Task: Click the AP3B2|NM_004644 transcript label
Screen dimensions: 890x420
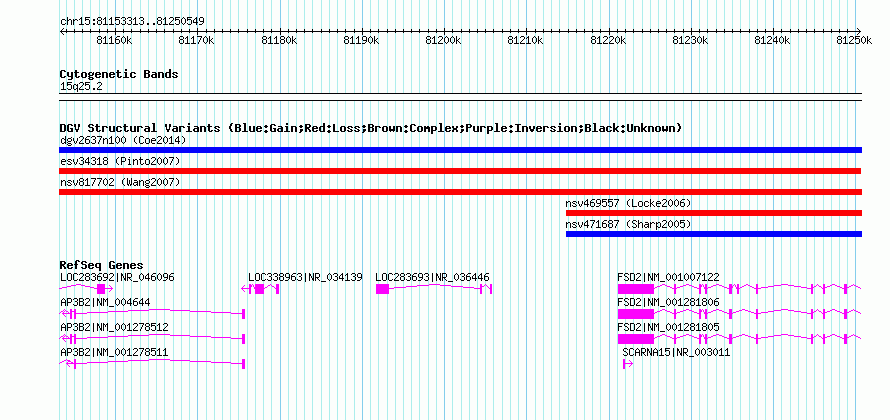Action: click(x=105, y=302)
